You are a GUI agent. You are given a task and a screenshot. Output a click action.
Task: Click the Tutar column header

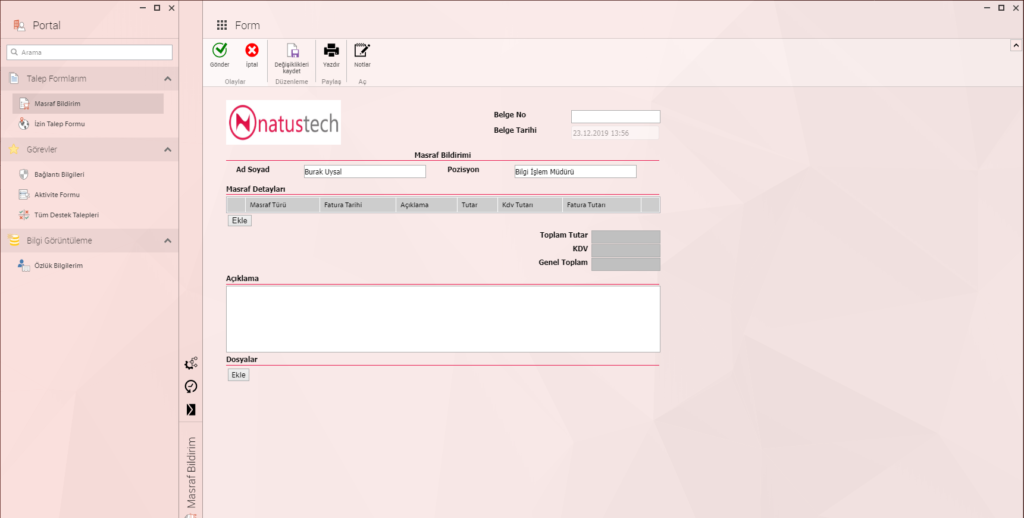click(x=477, y=205)
